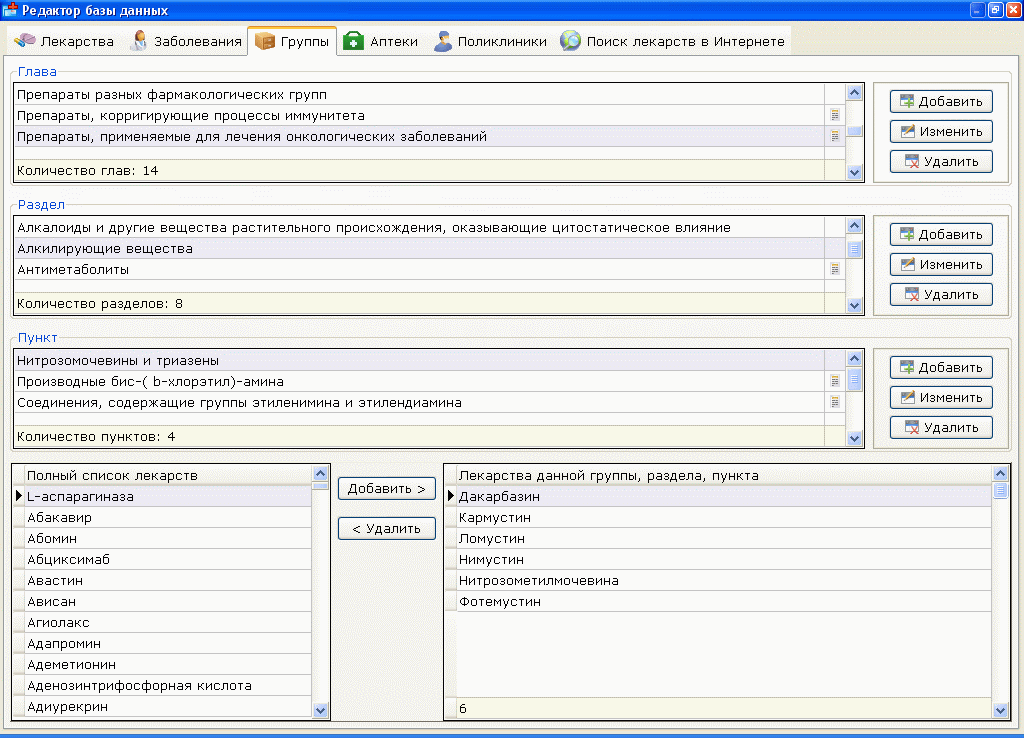Select 'Нитрозометилмочевина' in group drugs list

pos(724,580)
